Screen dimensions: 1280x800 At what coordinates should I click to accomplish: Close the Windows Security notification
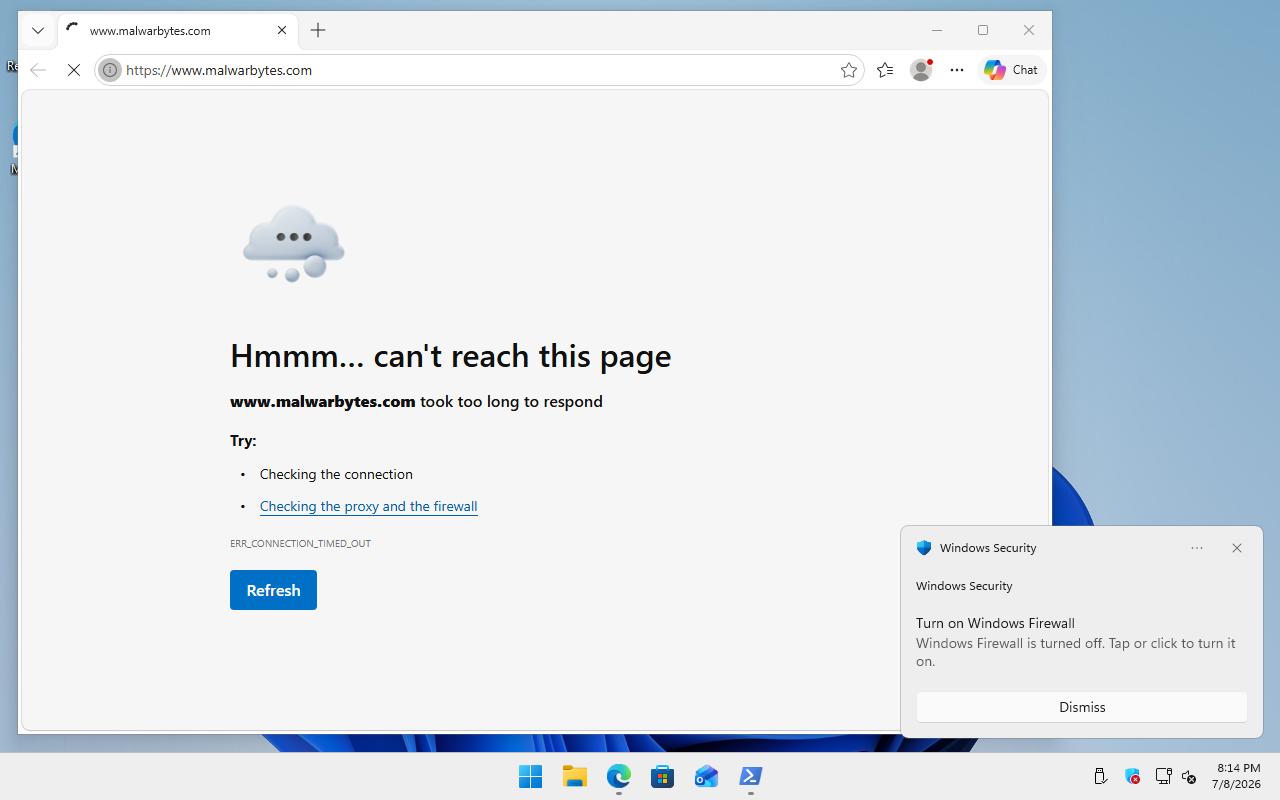point(1237,548)
